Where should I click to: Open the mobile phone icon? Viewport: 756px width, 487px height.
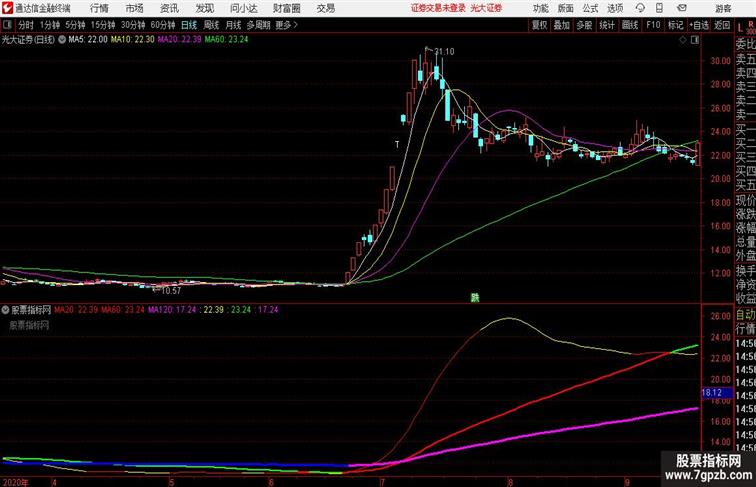click(x=659, y=8)
